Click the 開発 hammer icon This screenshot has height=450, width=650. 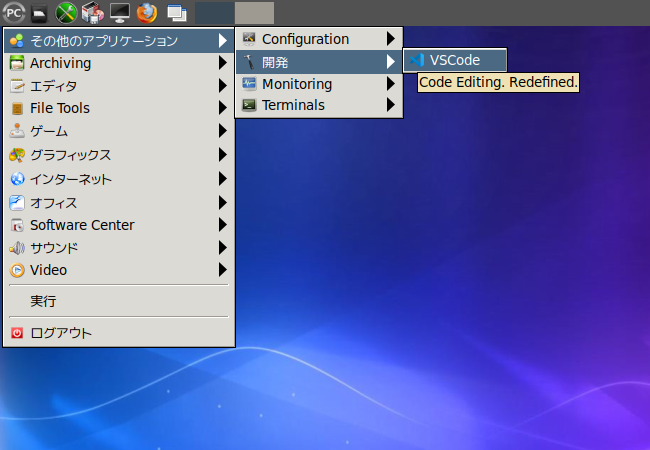249,62
